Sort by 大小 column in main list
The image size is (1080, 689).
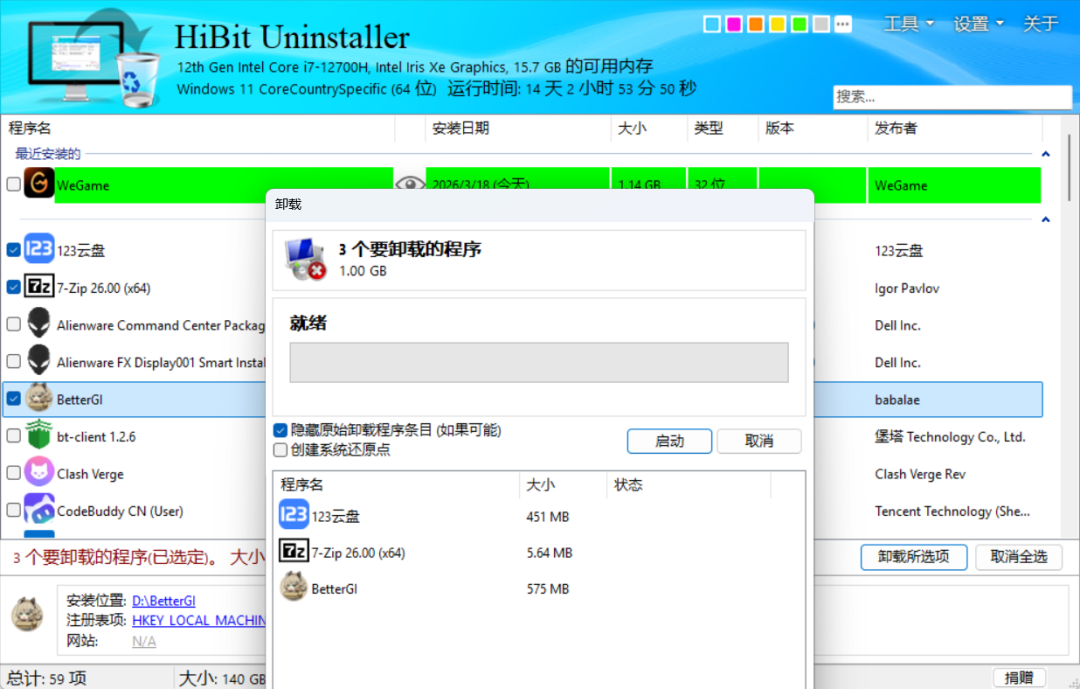648,128
